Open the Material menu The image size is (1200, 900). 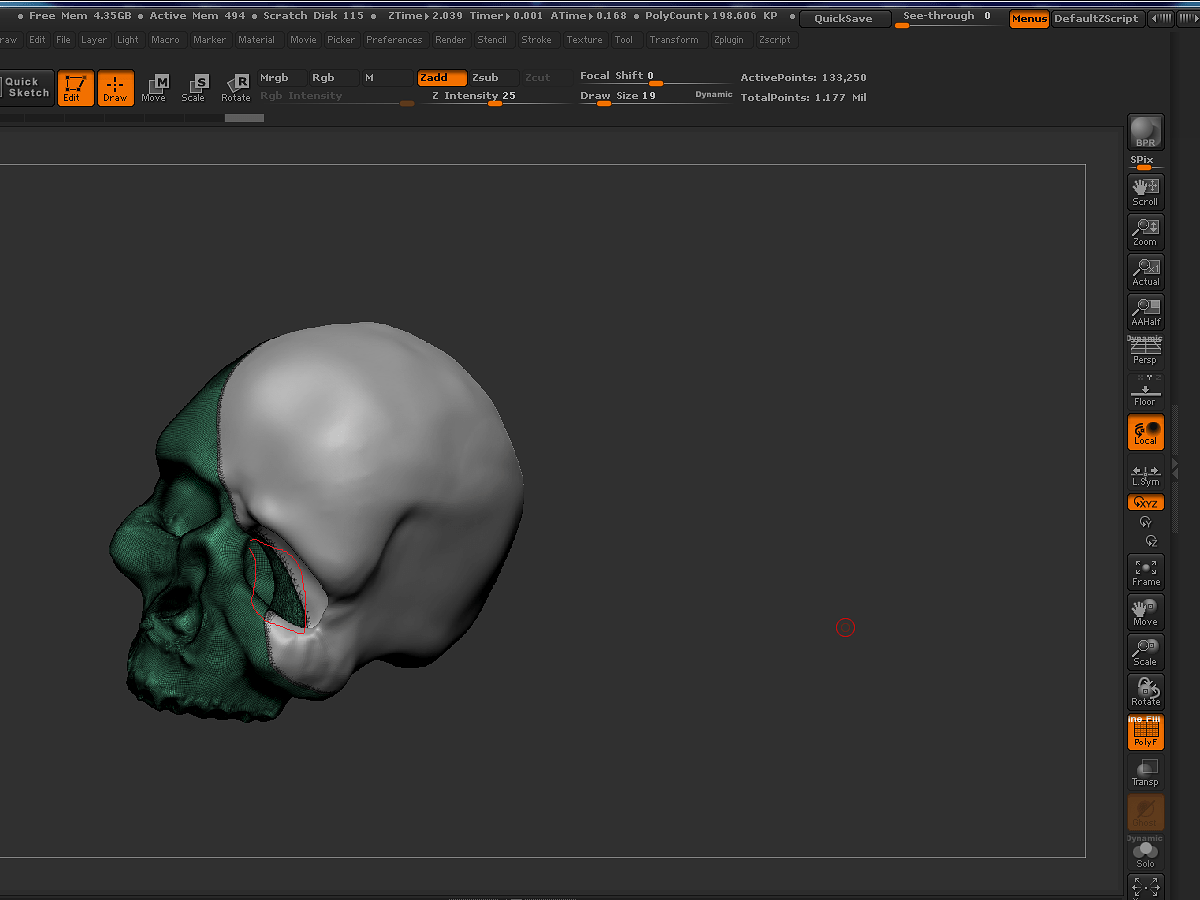(257, 40)
